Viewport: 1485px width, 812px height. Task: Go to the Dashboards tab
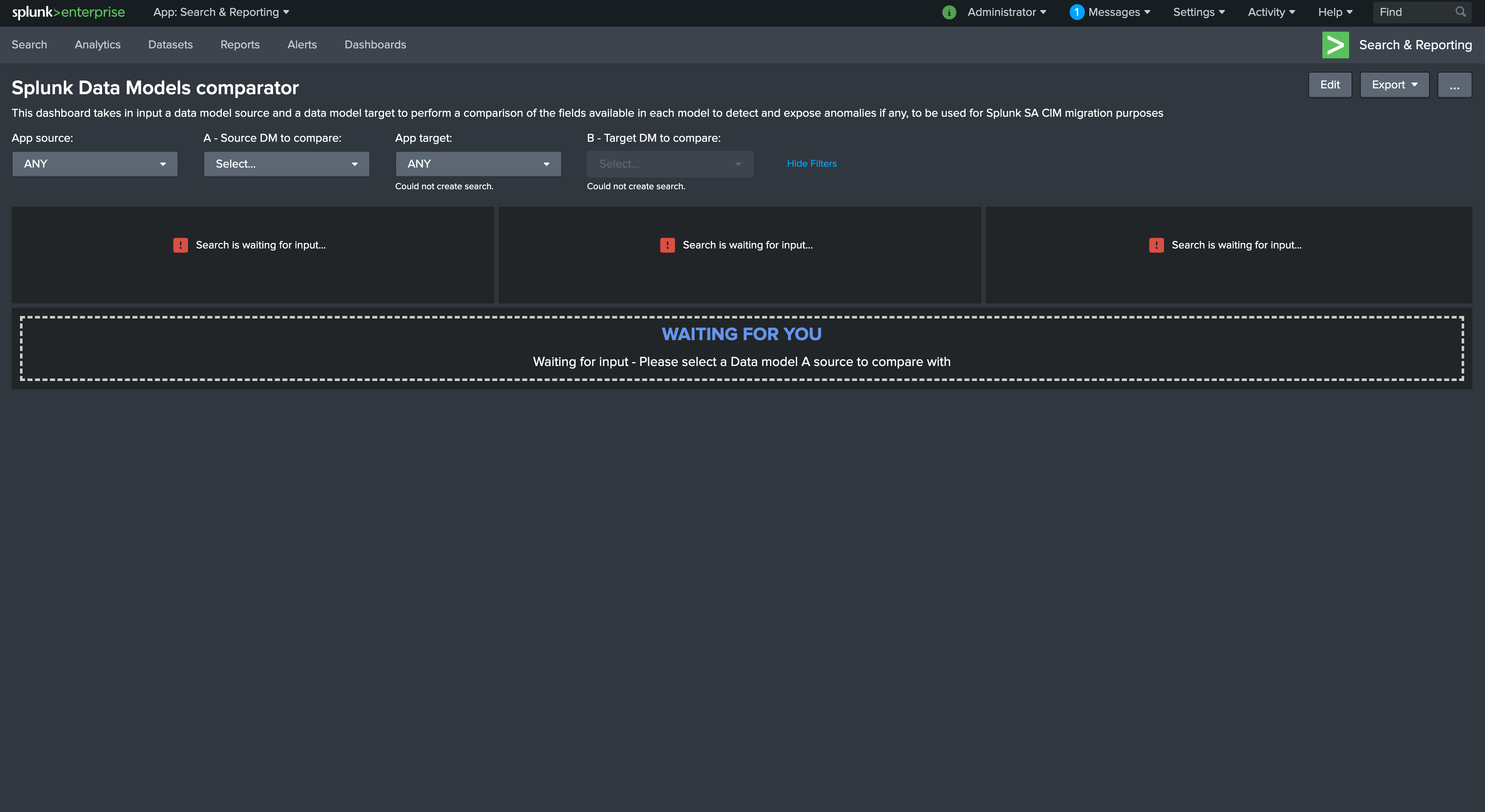[375, 45]
